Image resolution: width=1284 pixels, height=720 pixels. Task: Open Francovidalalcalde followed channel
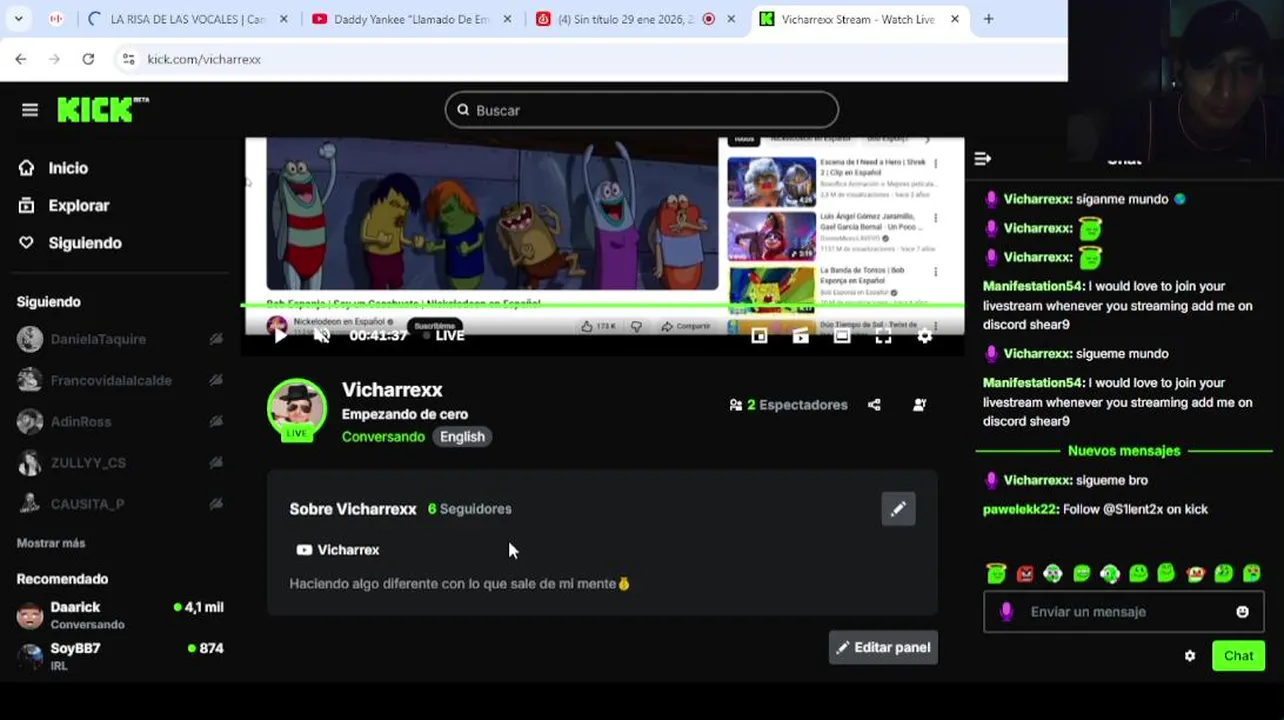110,380
